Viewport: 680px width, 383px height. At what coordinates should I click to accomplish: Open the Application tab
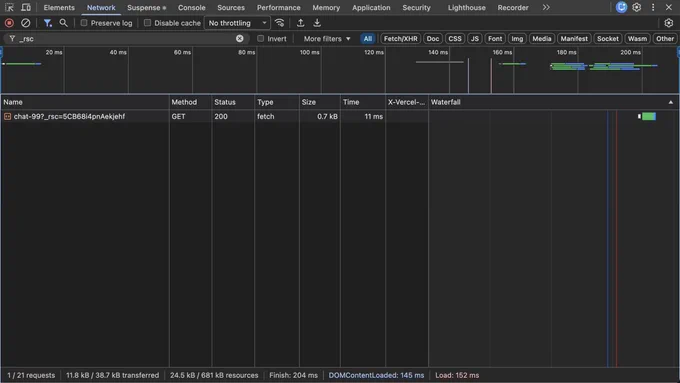371,7
